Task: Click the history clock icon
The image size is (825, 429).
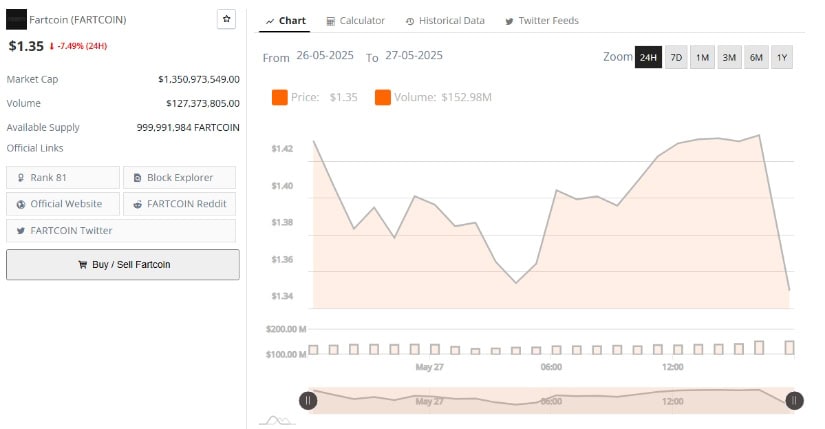Action: pos(410,22)
